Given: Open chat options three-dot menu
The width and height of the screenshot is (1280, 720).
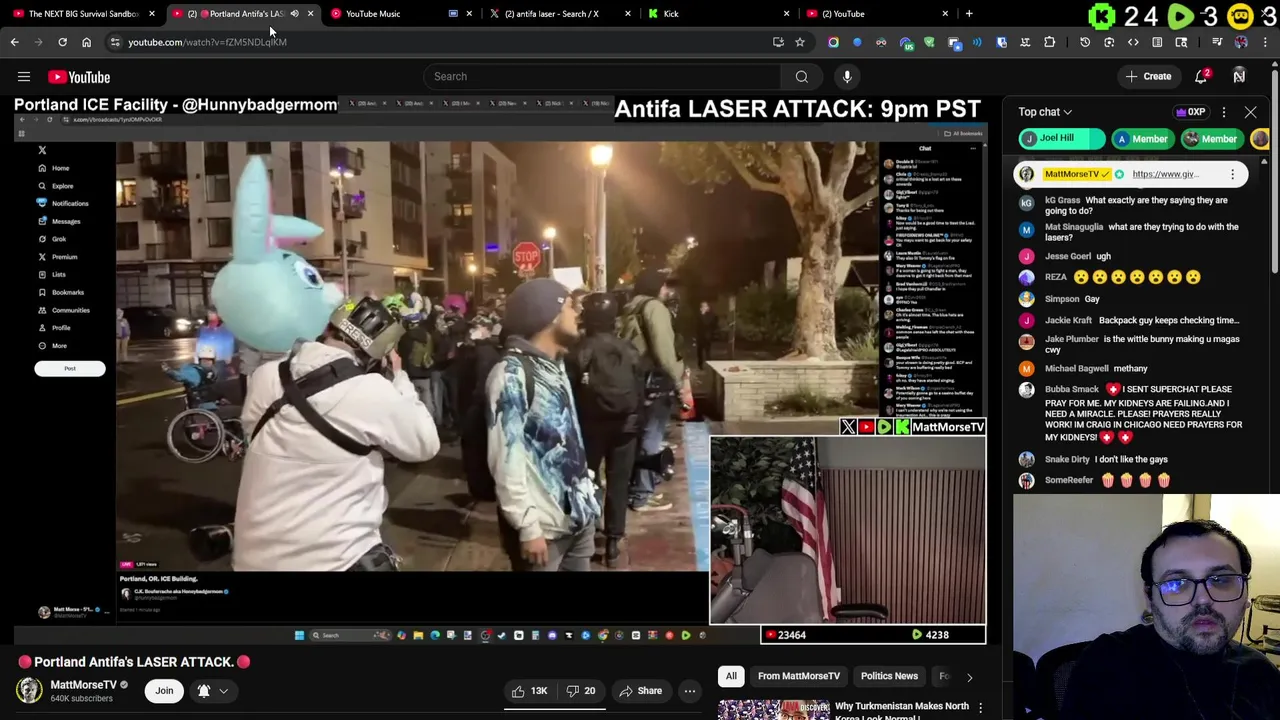Looking at the screenshot, I should pos(1223,112).
